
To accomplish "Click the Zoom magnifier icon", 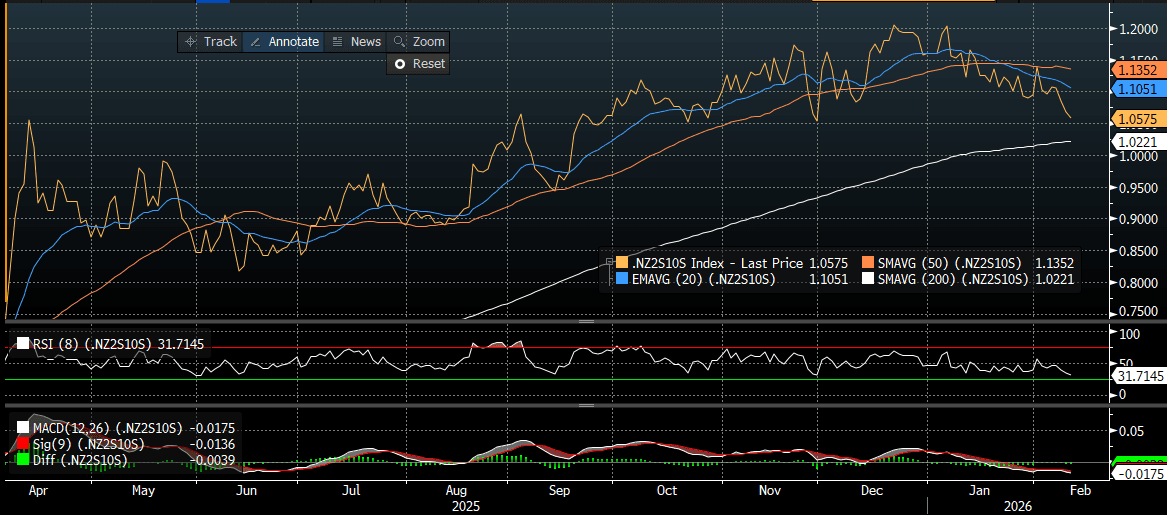I will (400, 42).
